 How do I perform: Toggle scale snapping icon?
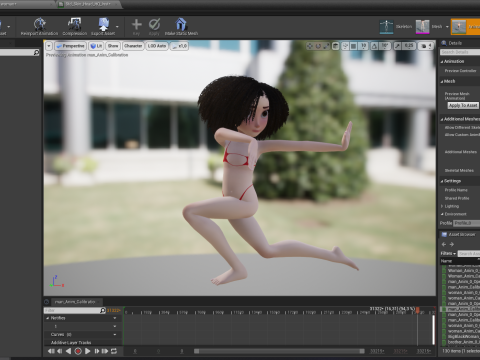click(397, 46)
